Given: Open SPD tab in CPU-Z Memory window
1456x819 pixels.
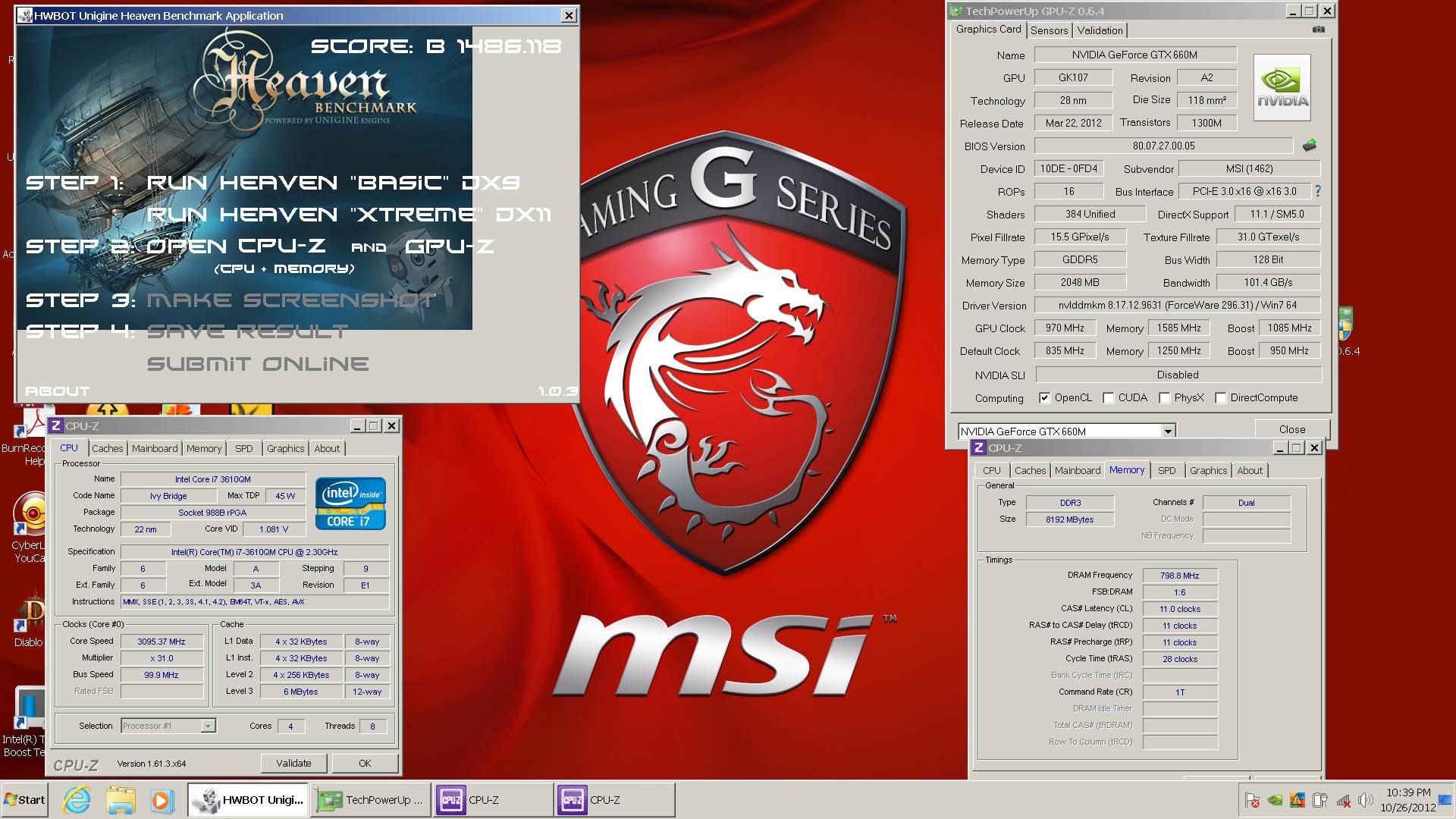Looking at the screenshot, I should click(x=1166, y=470).
